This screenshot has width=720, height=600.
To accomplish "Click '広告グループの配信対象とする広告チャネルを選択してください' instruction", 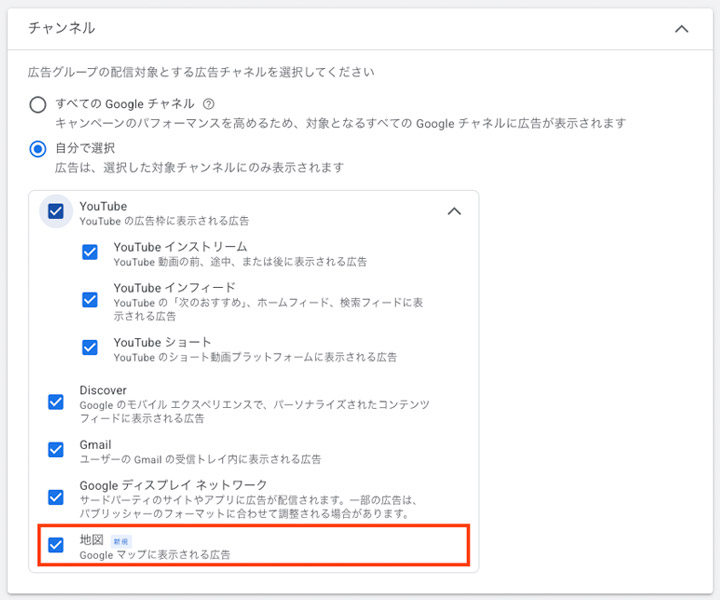I will [x=201, y=72].
